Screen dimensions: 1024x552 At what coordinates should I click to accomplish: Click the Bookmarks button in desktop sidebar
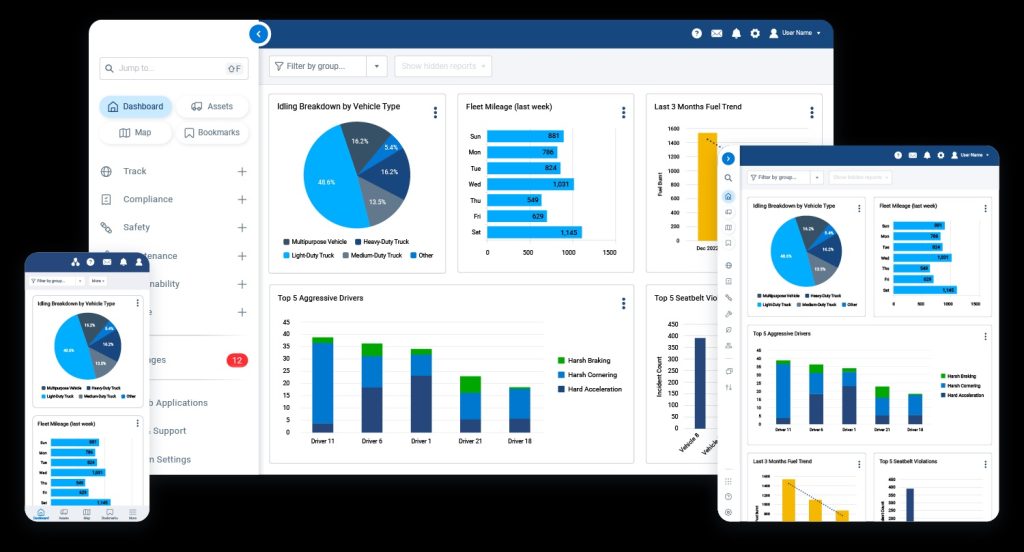(x=212, y=132)
